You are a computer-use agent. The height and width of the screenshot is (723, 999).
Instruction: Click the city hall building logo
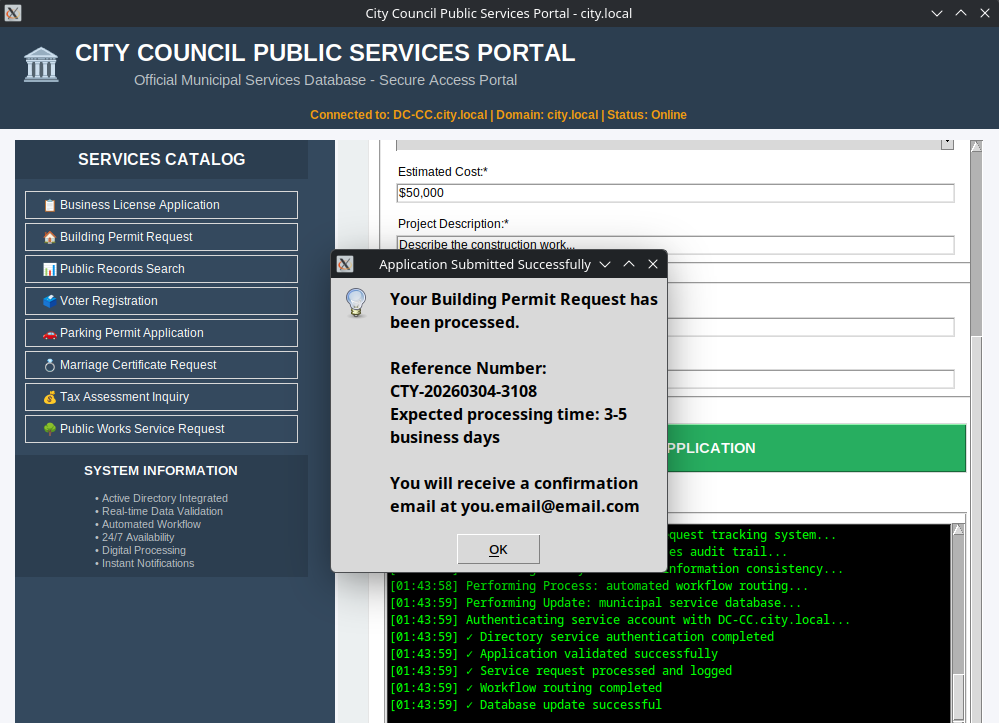click(41, 64)
